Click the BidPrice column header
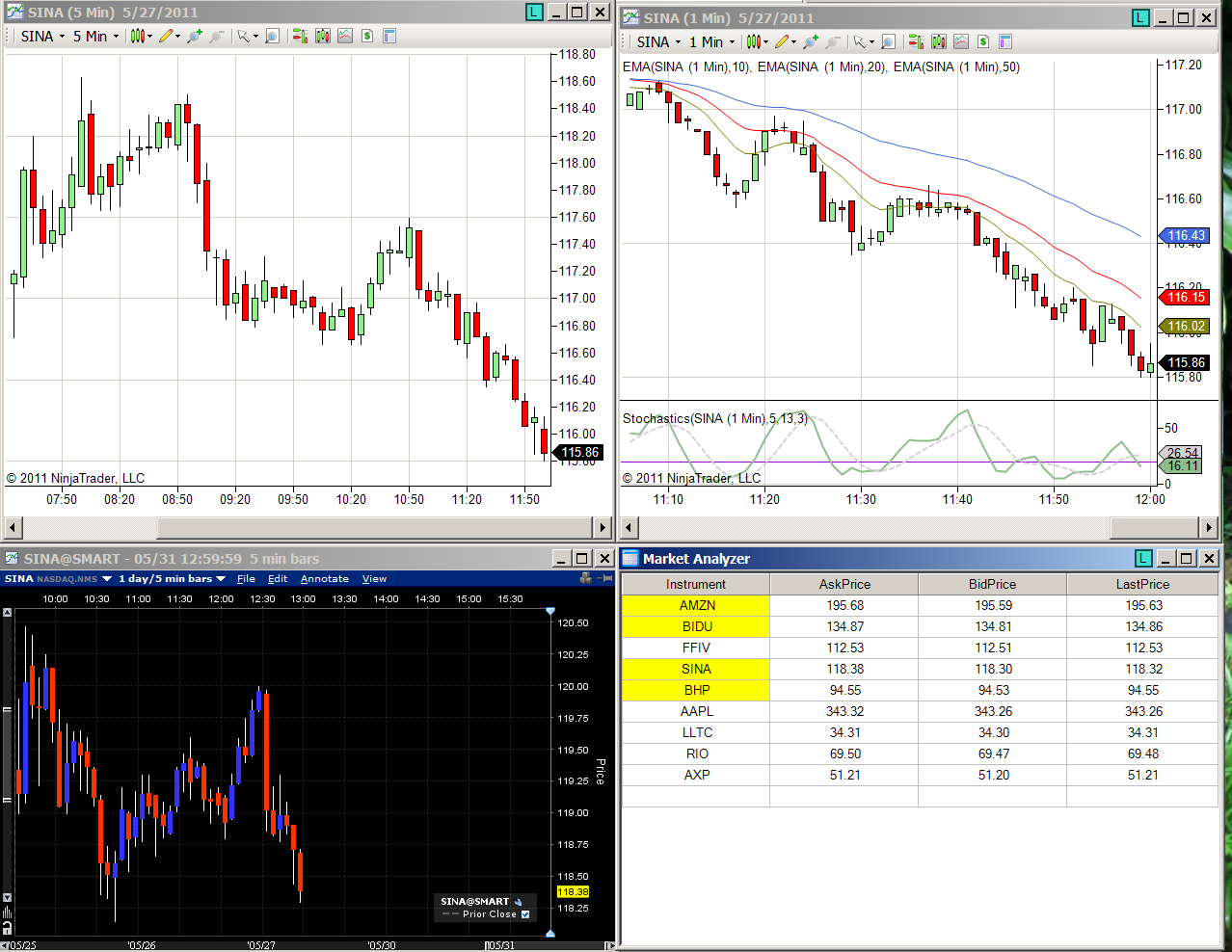Viewport: 1232px width, 952px height. click(x=993, y=584)
